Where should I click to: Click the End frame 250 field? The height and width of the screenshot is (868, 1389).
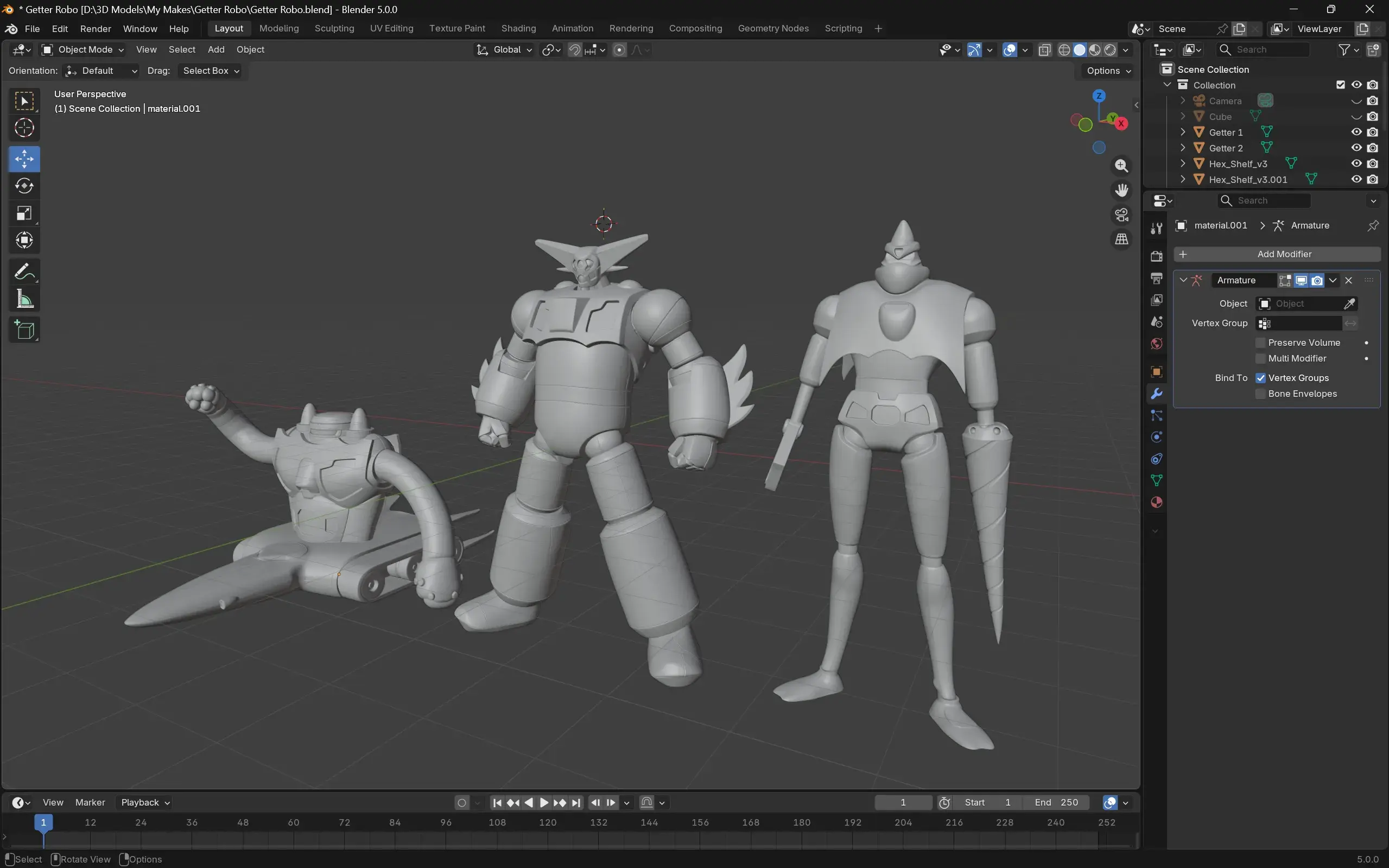click(1057, 802)
